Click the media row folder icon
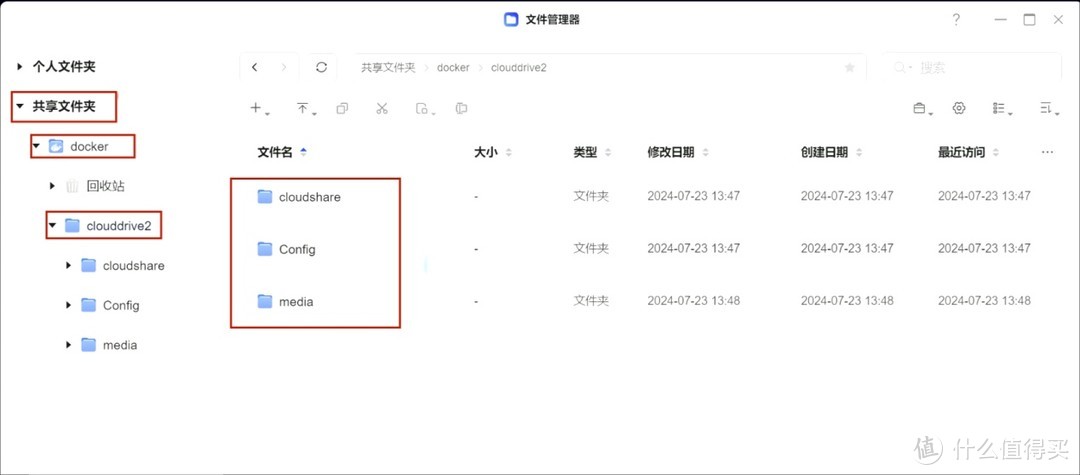The width and height of the screenshot is (1080, 475). (x=265, y=302)
